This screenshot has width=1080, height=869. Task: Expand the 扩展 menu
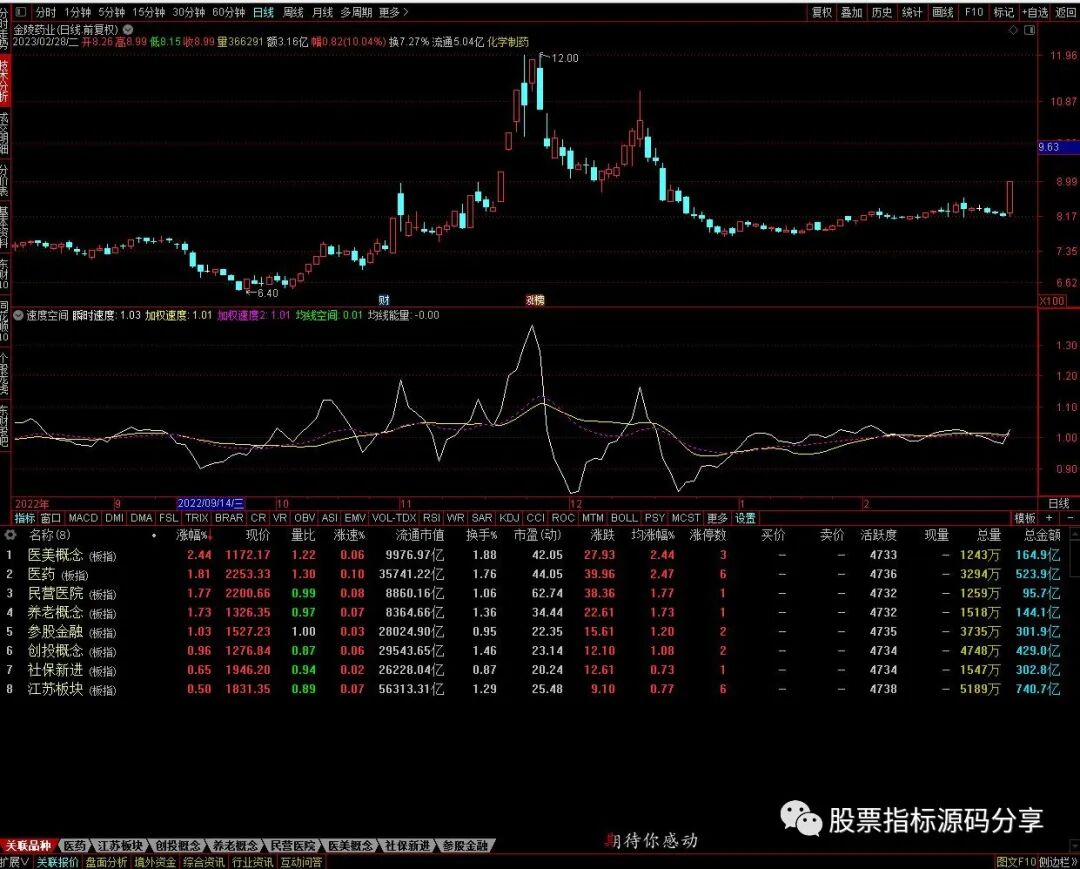point(14,862)
